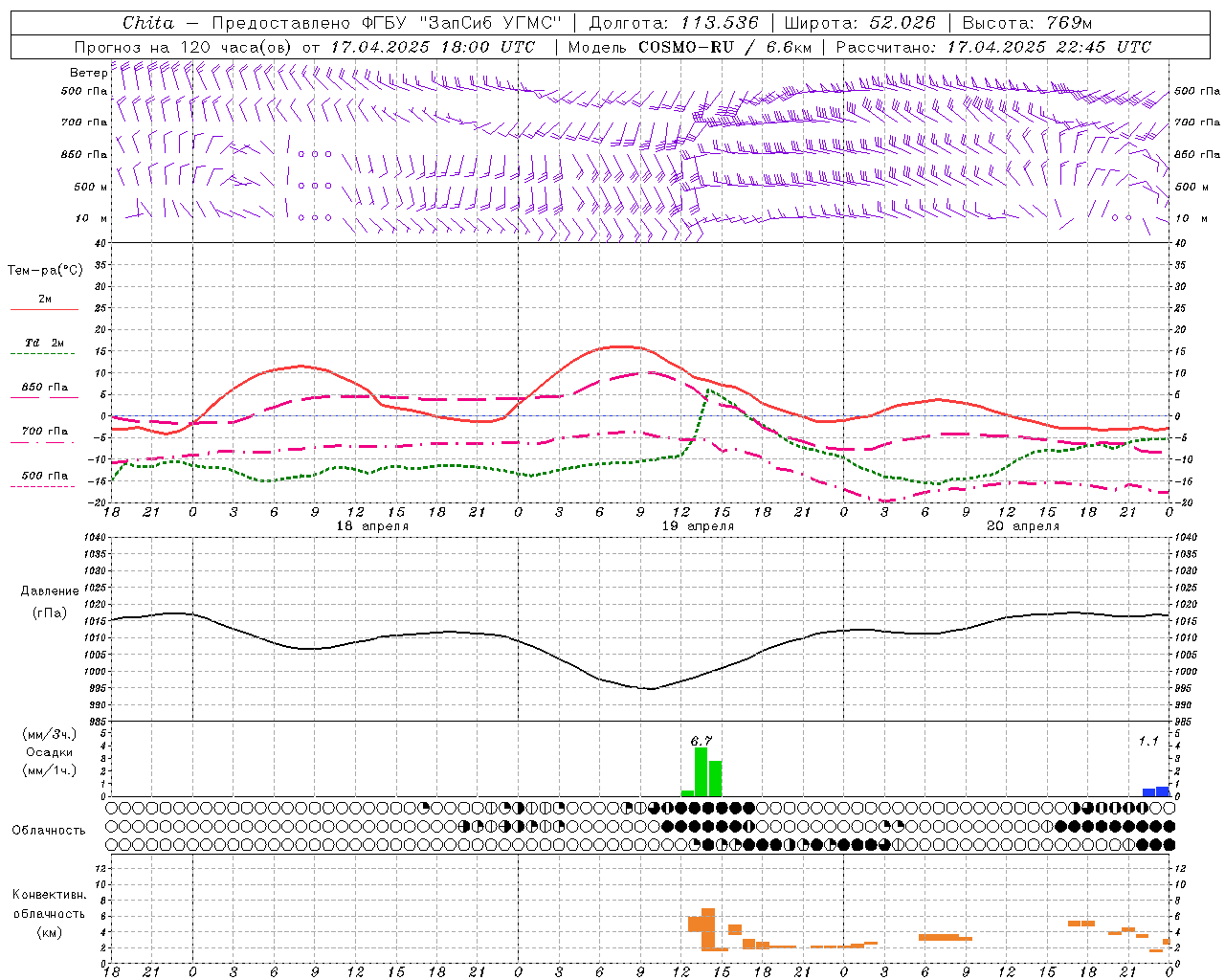
Task: Select the "Широта: 52.026" header field
Action: [x=859, y=23]
